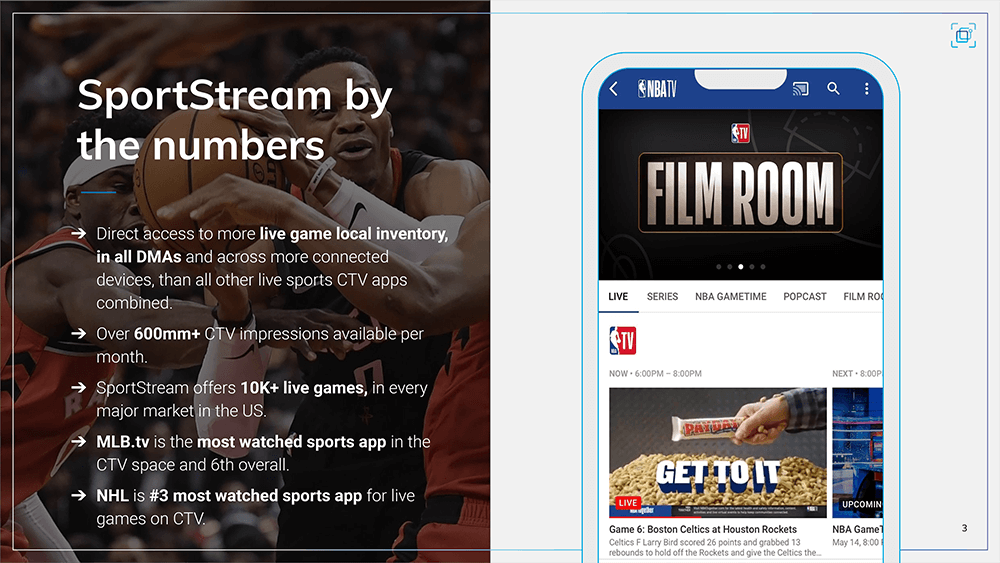
Task: Jump to the last carousel dot
Action: coord(763,267)
